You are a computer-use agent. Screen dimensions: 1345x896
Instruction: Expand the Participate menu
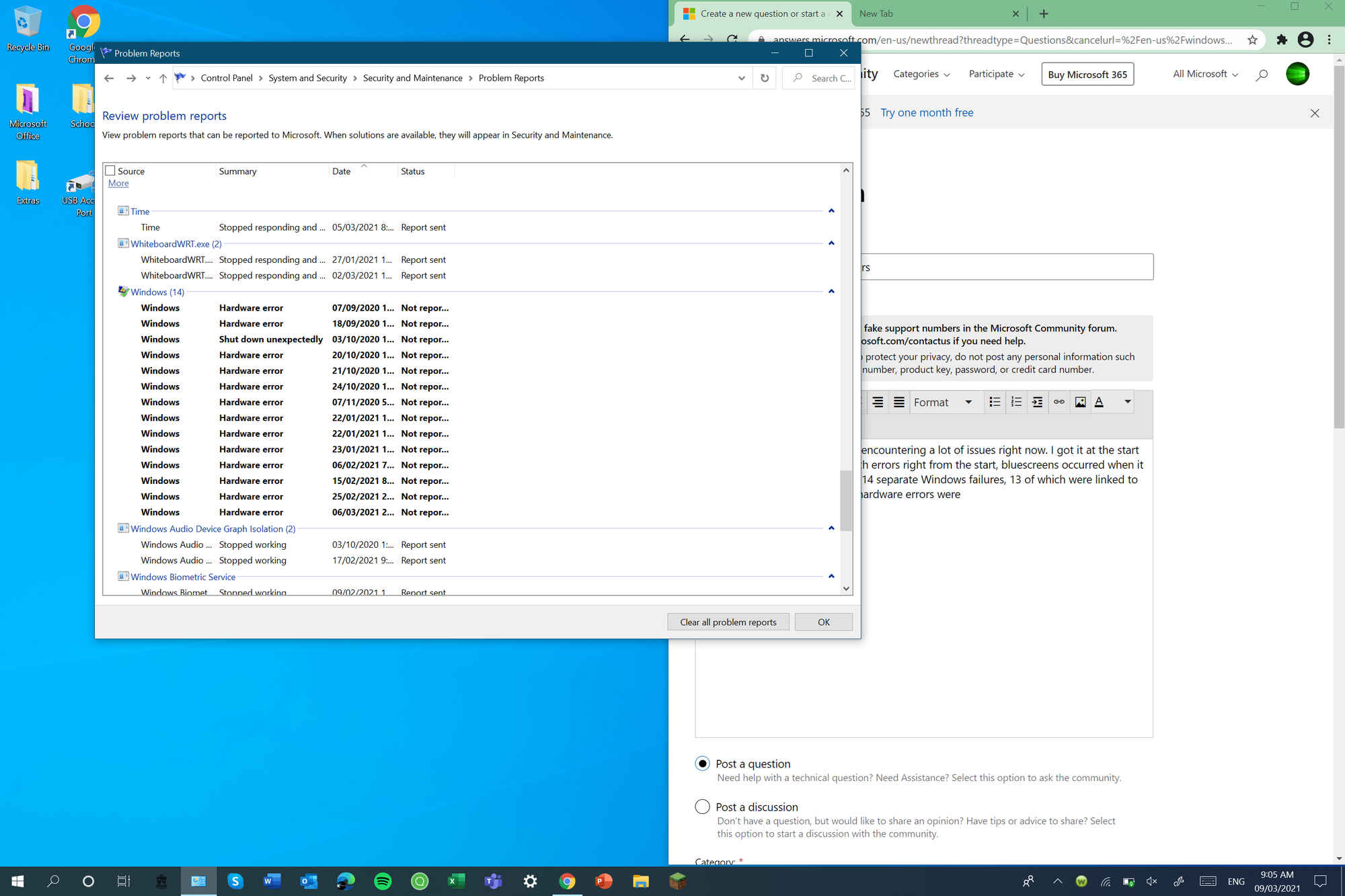(x=997, y=74)
